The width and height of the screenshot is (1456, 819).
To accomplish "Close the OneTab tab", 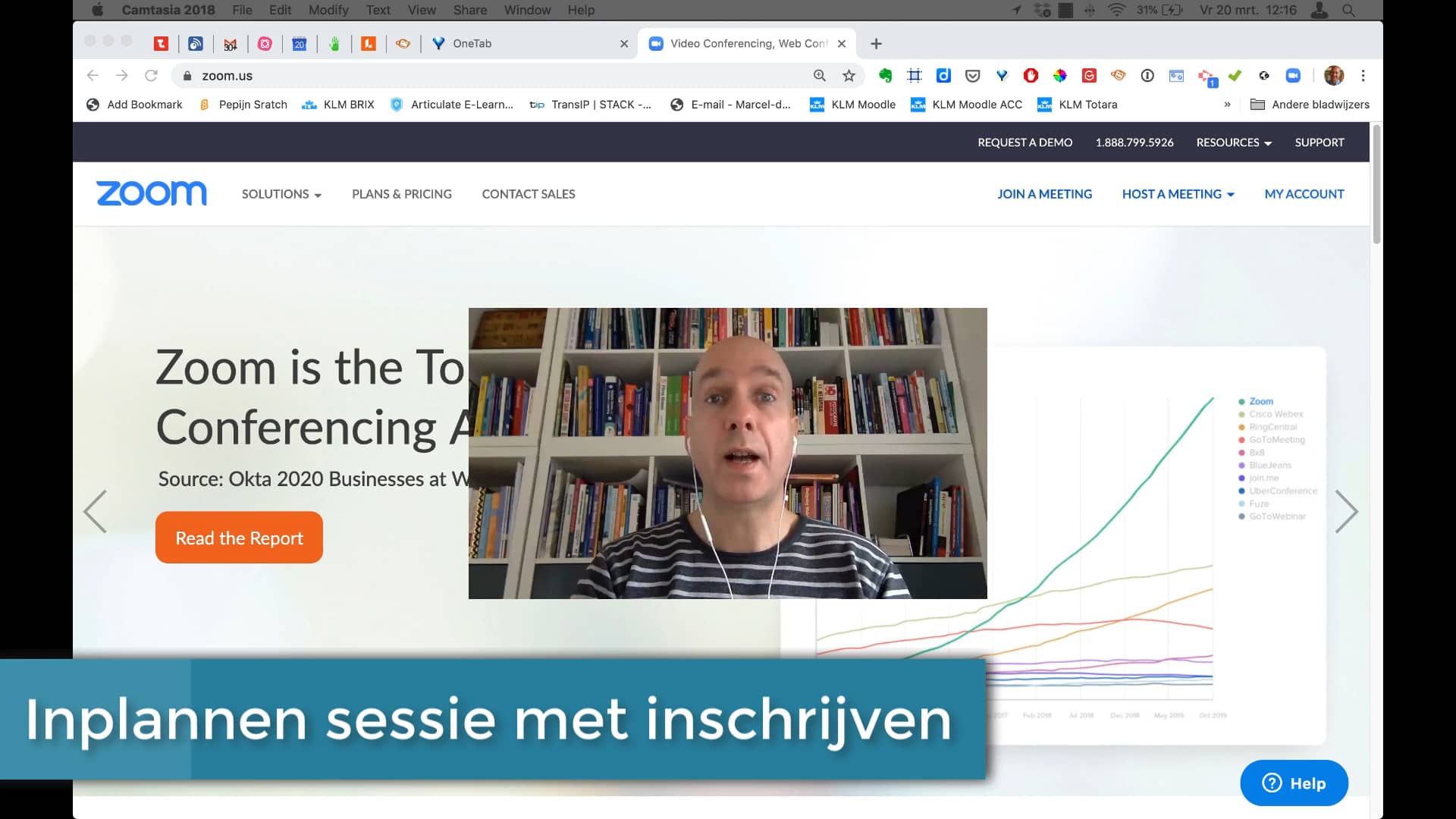I will pos(624,44).
